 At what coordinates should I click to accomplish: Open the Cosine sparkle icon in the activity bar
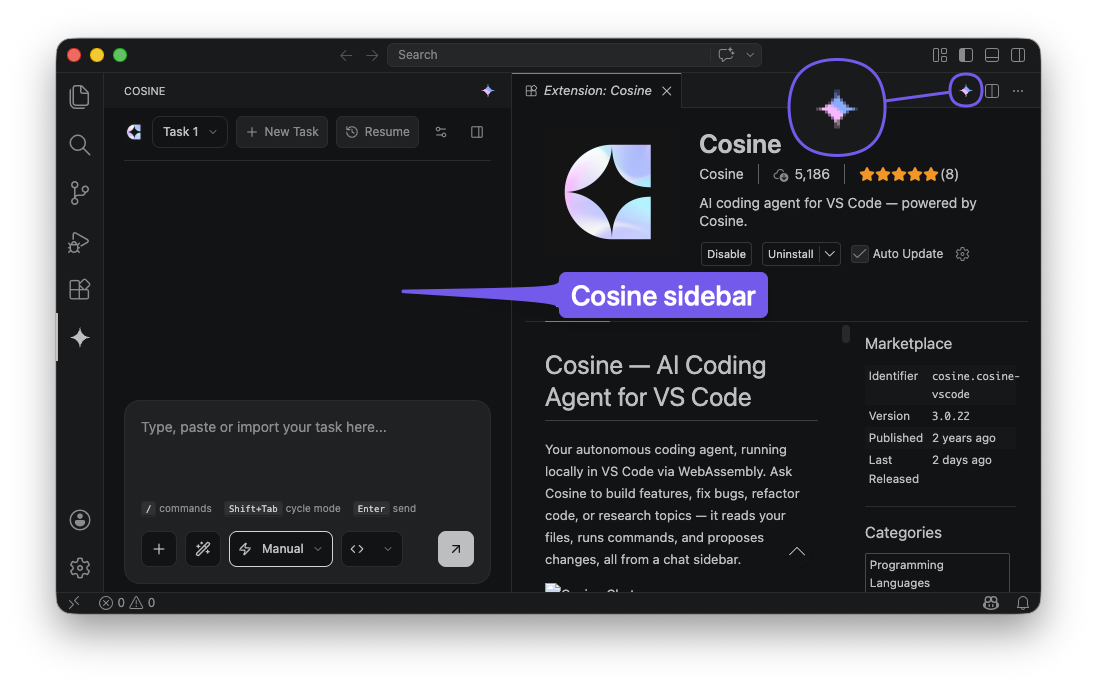(80, 337)
